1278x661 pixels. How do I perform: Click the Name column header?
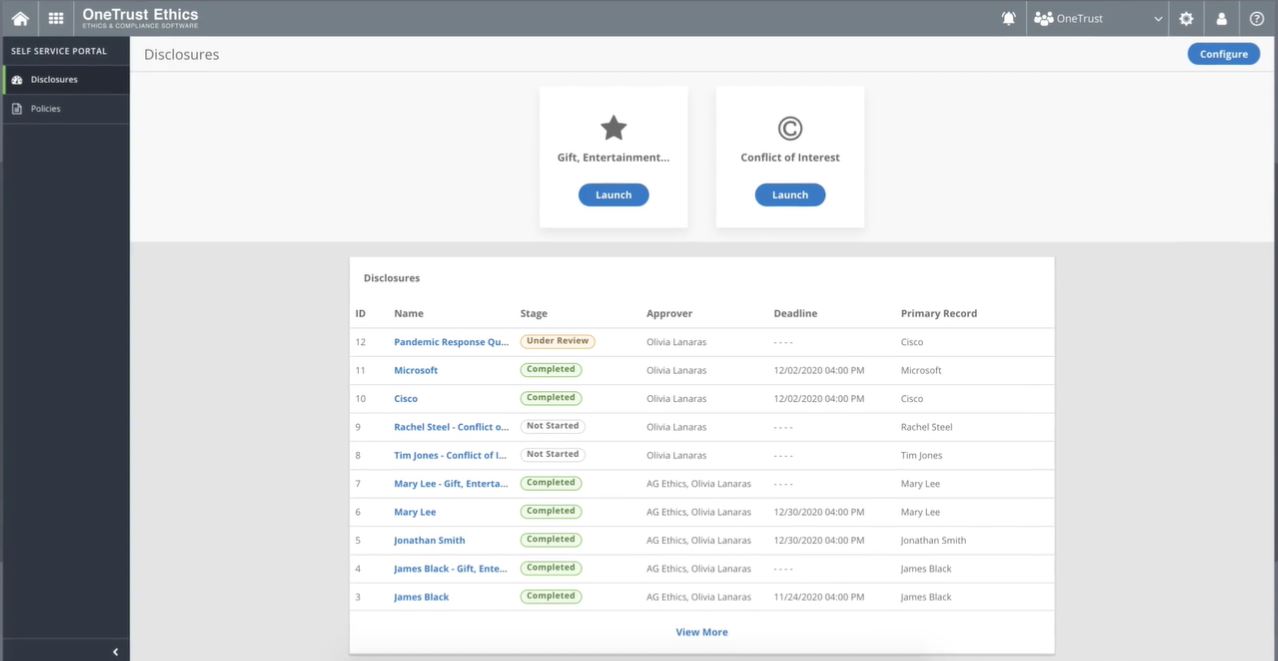409,313
